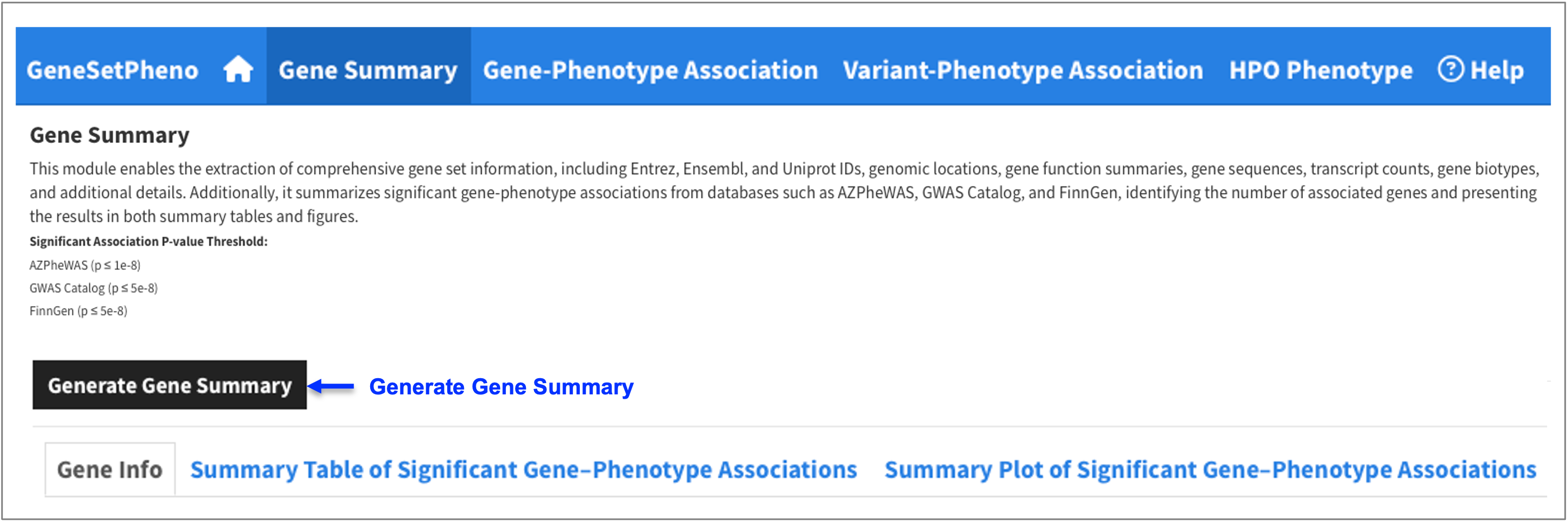Click the GWAS Catalog threshold line

pos(93,288)
